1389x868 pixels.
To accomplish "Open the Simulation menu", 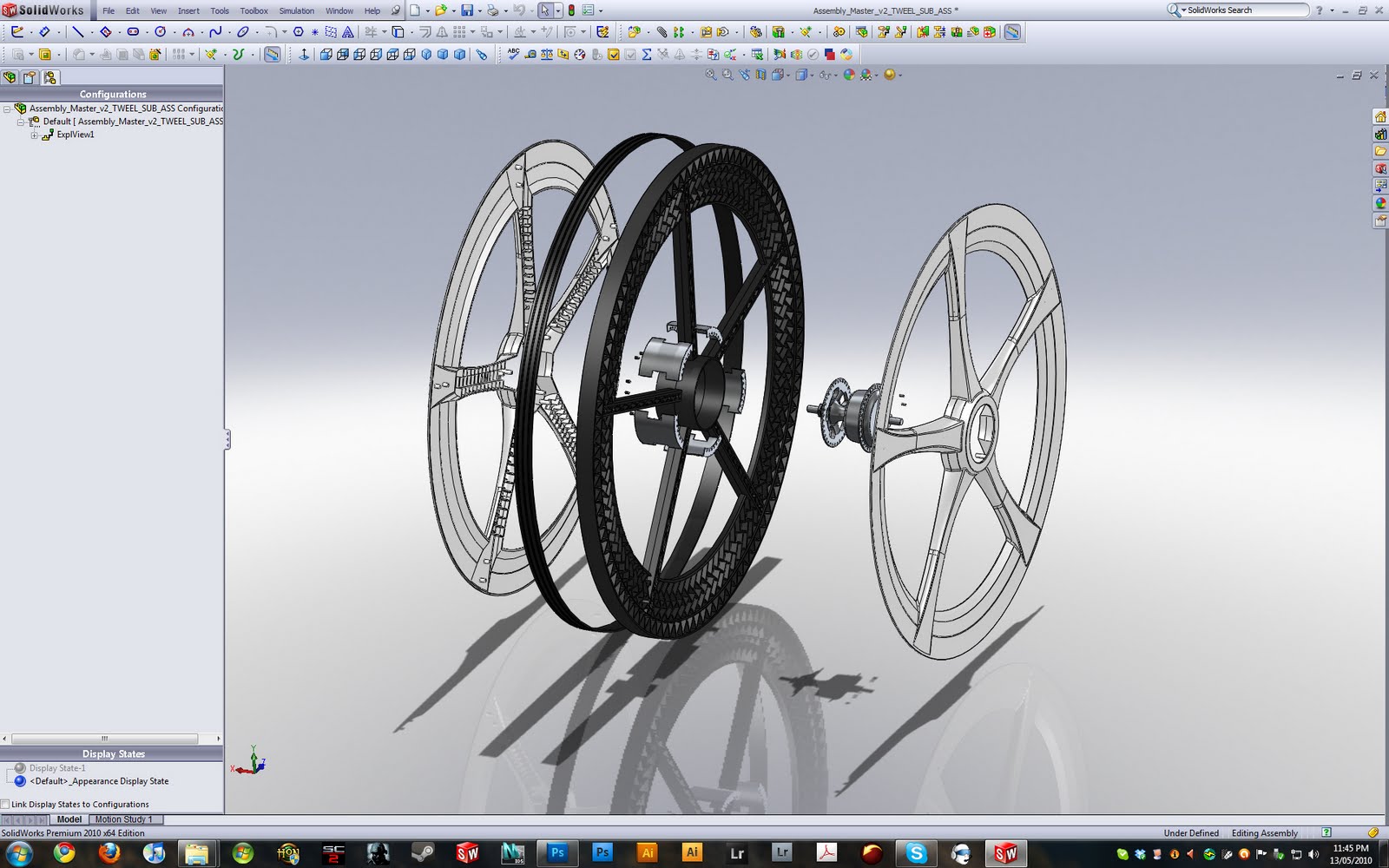I will 295,10.
